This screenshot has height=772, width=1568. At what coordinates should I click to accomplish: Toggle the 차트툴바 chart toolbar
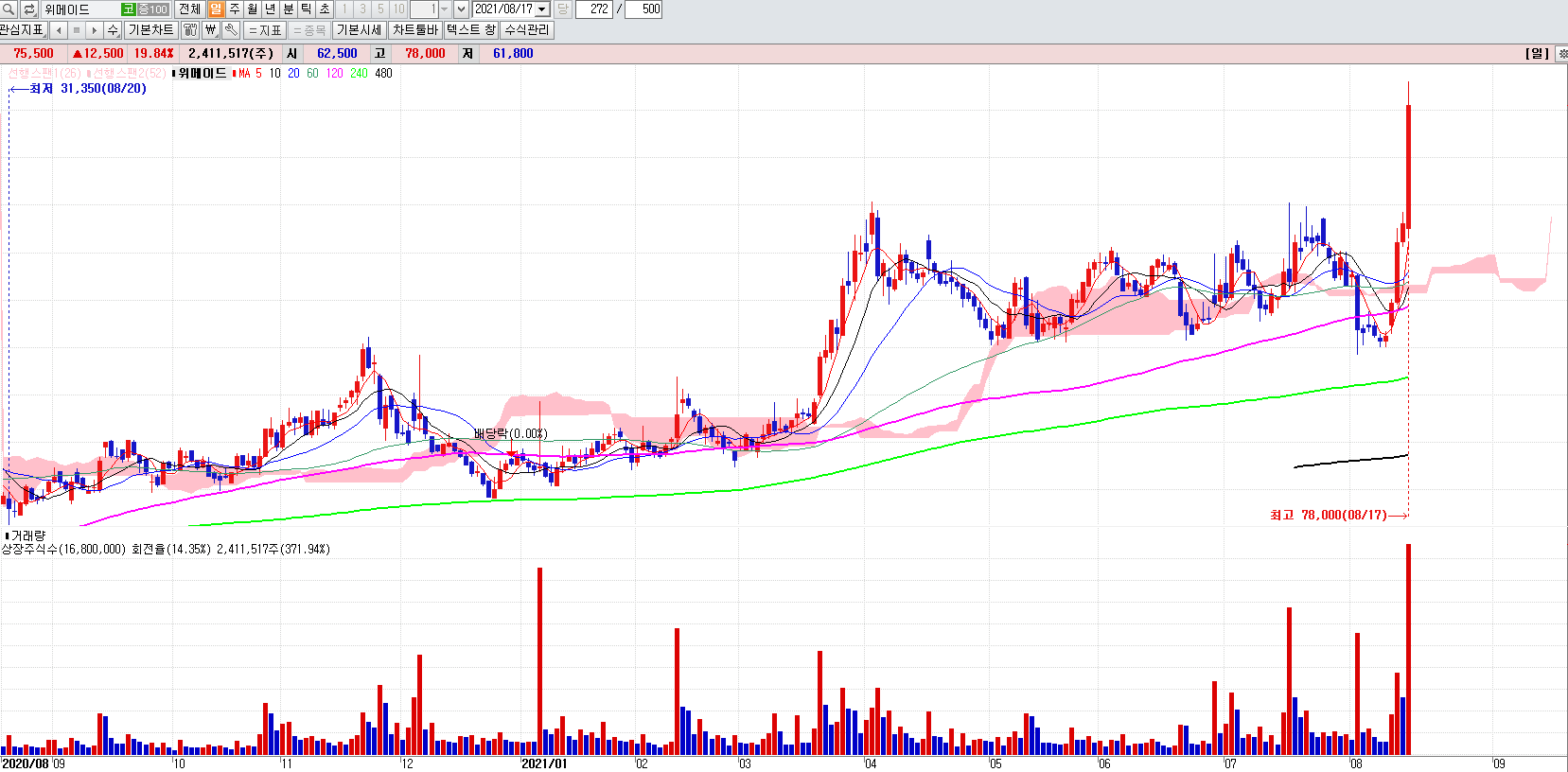click(415, 30)
